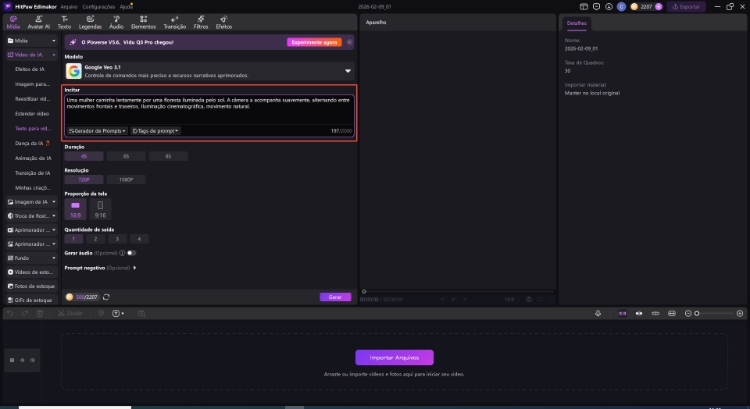Click the Dividir scissors tool
Image resolution: width=750 pixels, height=409 pixels.
pos(70,313)
